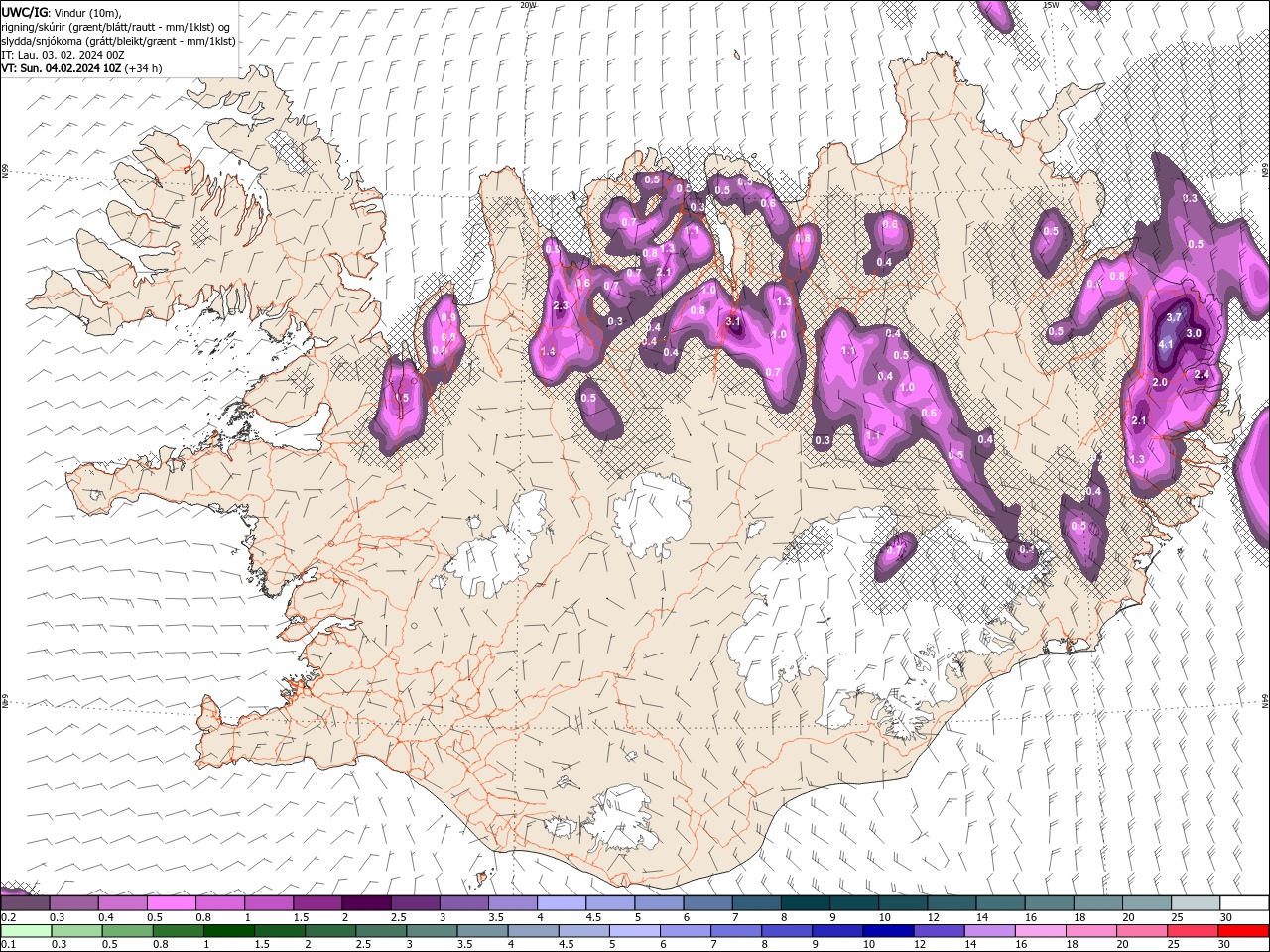Click the '2.0' snowfall value on map
The image size is (1270, 952).
pyautogui.click(x=1160, y=382)
